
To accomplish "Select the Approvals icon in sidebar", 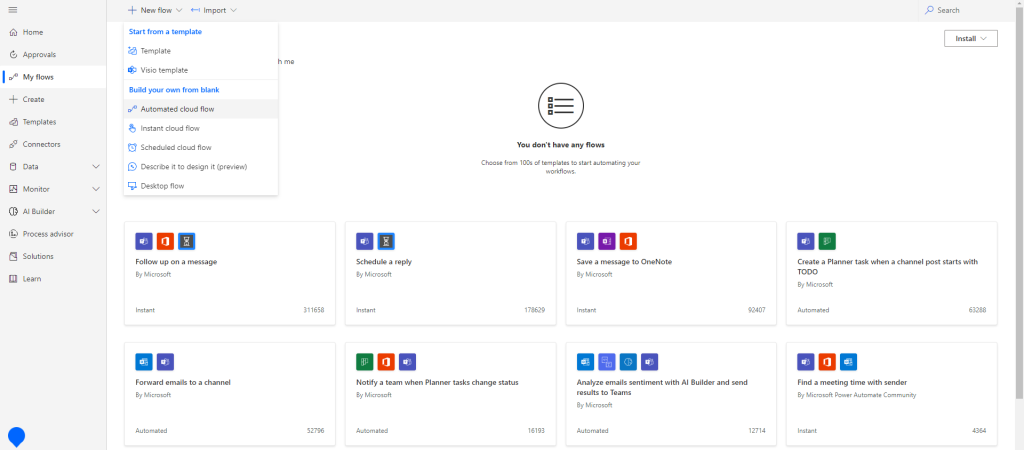I will 13,55.
